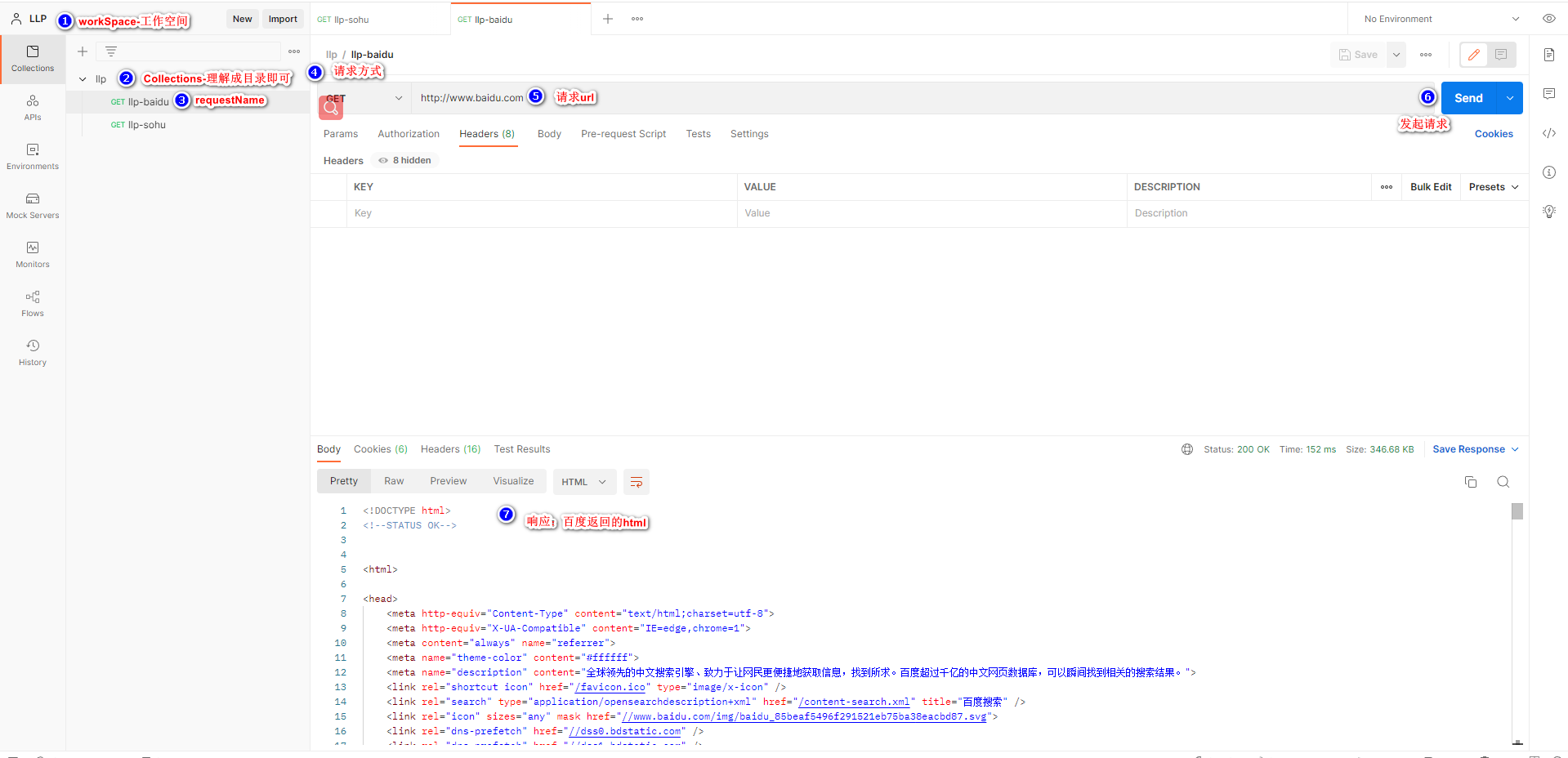Select the Visualize response view

click(513, 481)
